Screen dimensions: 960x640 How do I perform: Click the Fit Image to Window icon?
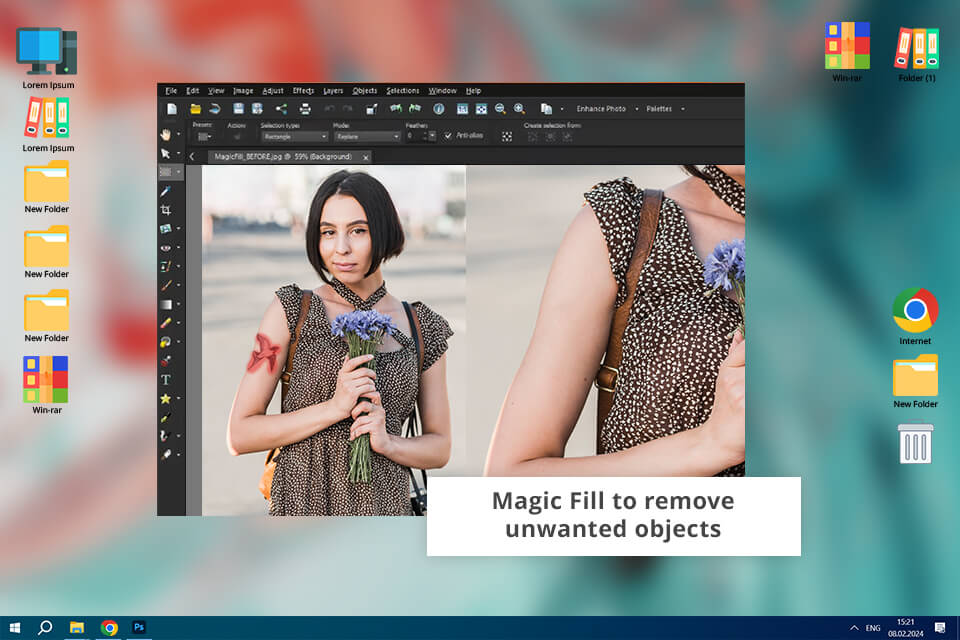[x=481, y=109]
